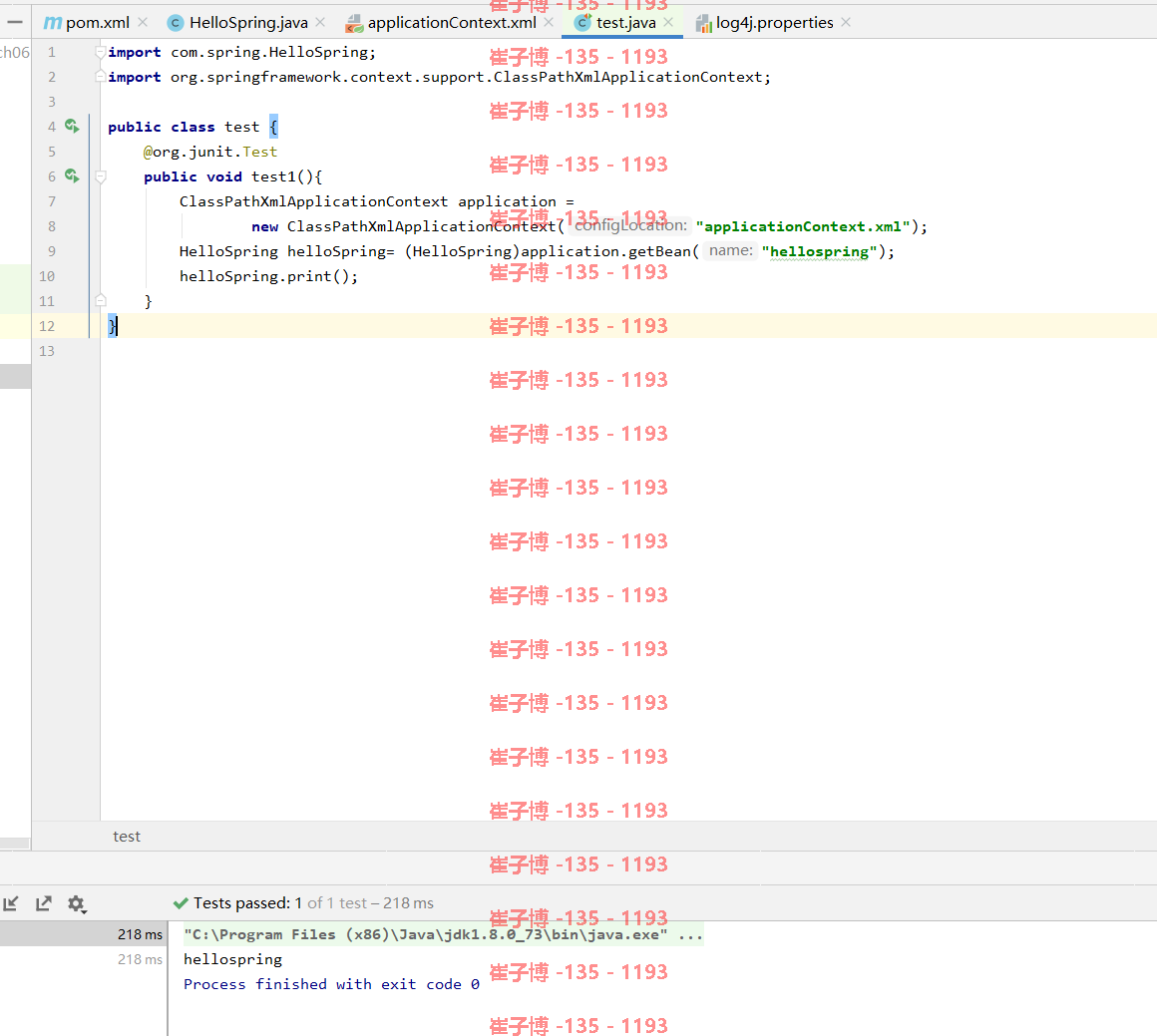
Task: Click the "hellospring" string literal on line 9
Action: tap(819, 251)
